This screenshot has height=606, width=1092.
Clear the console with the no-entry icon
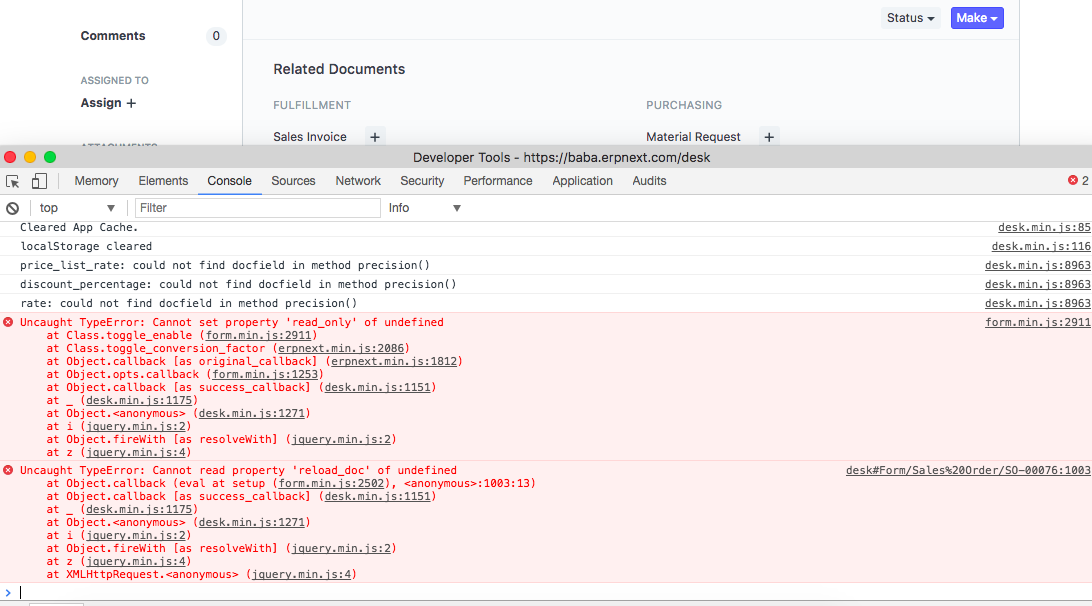[x=12, y=207]
